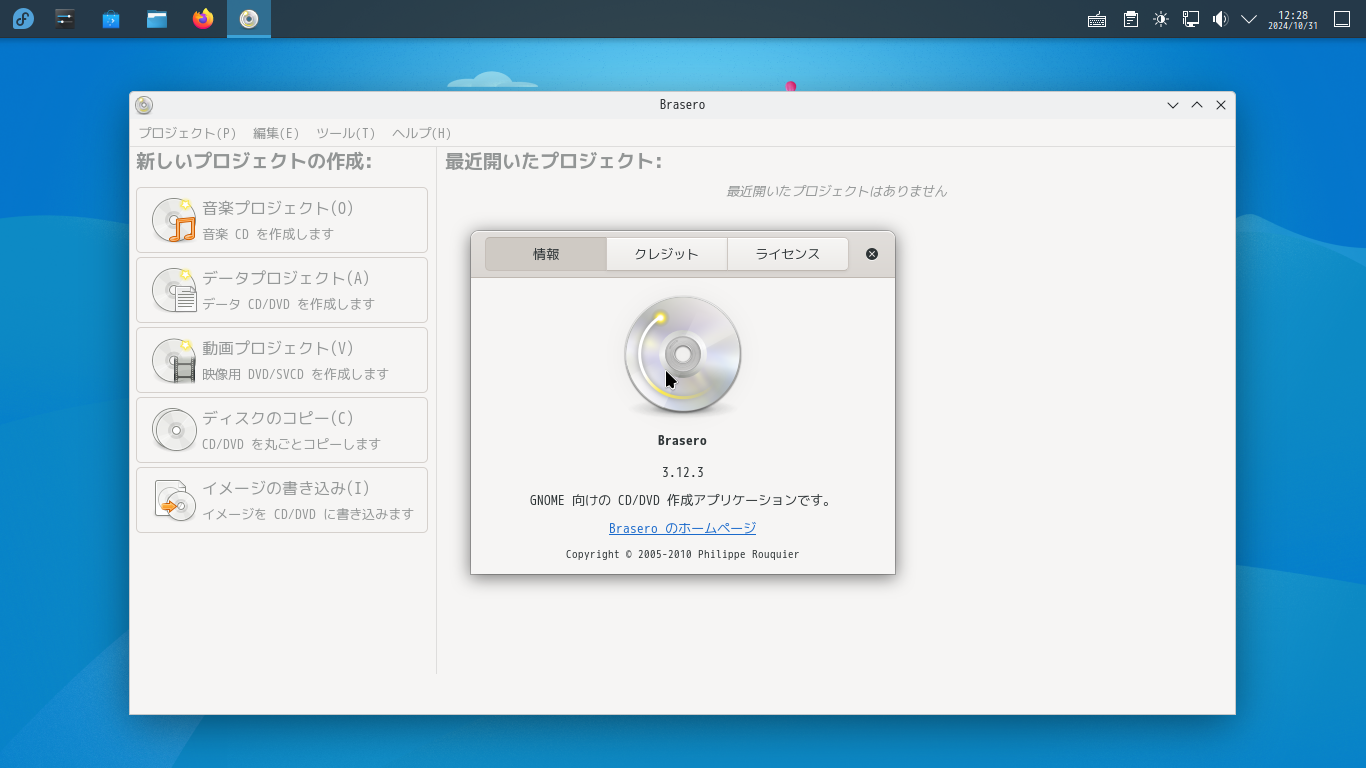This screenshot has height=768, width=1366.
Task: Open the network connections tray icon
Action: 1190,19
